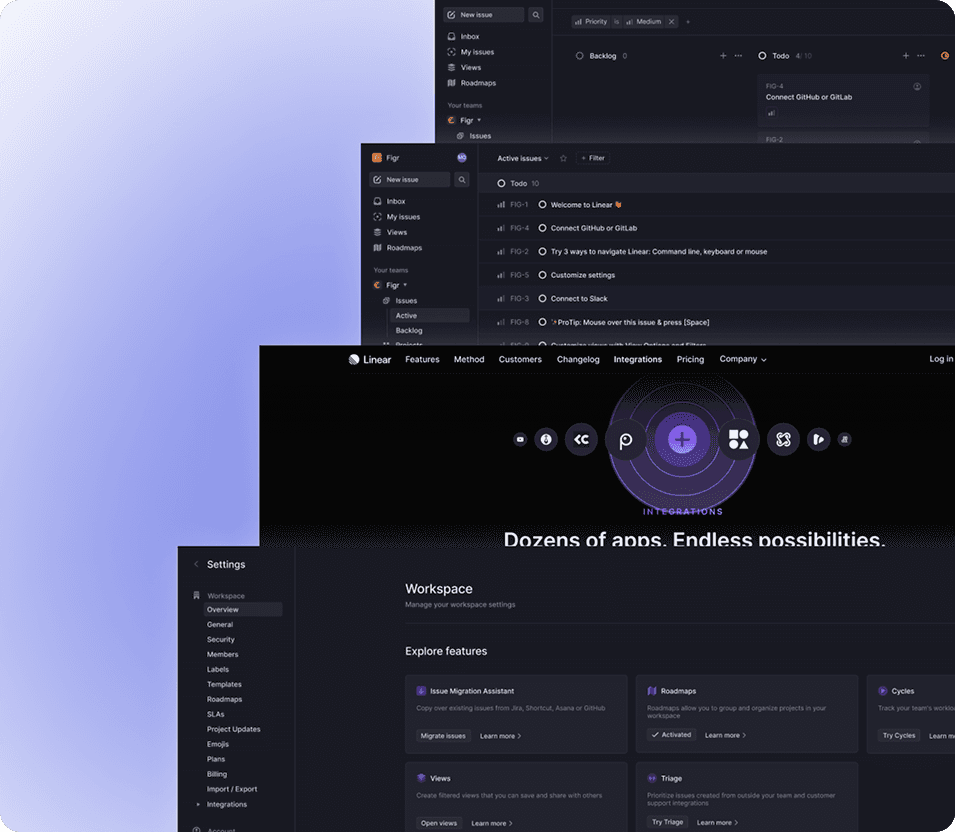Image resolution: width=956 pixels, height=832 pixels.
Task: Select Members in the Settings sidebar
Action: 222,655
